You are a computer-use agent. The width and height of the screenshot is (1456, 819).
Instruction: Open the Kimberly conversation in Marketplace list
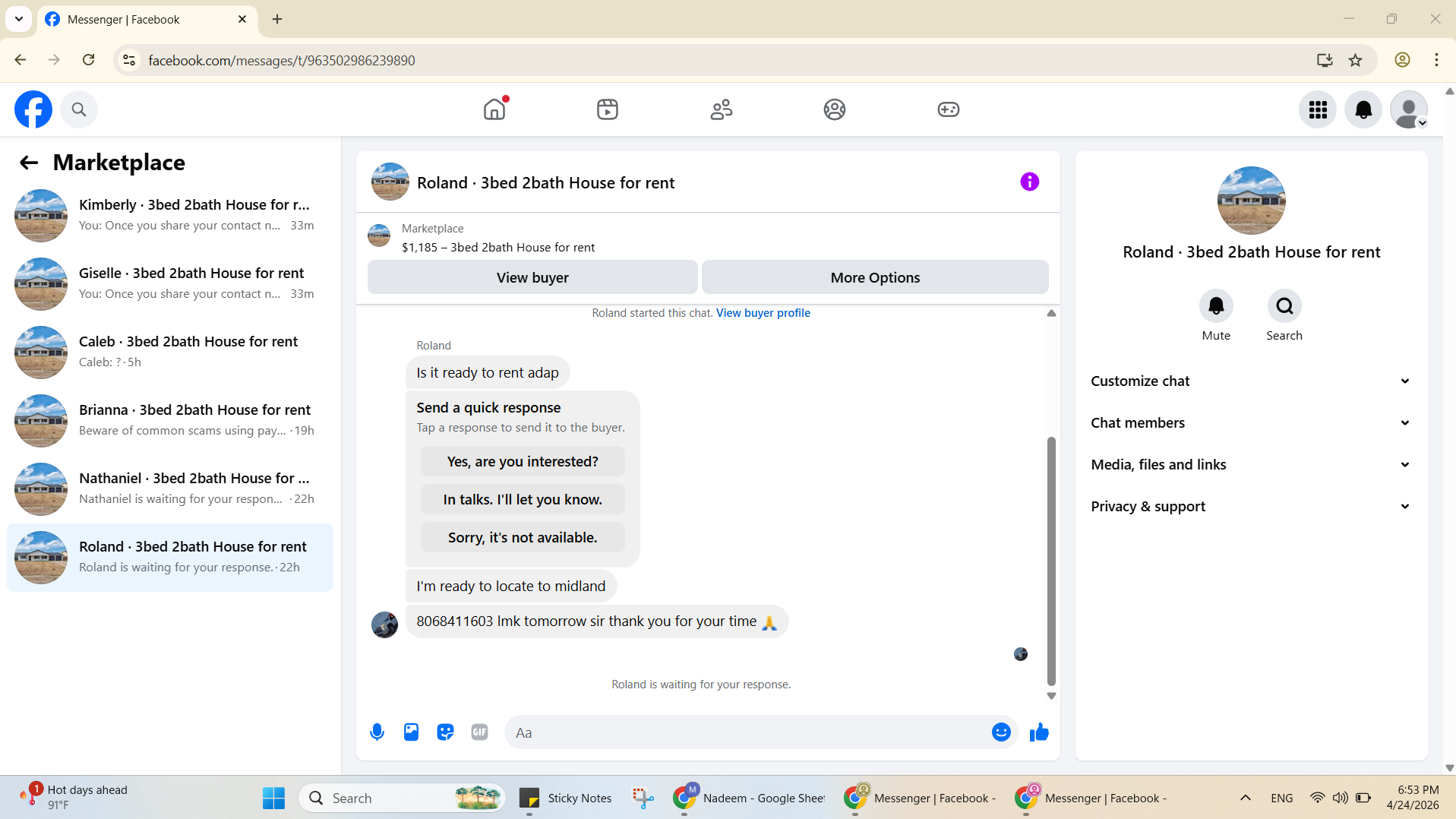coord(170,216)
